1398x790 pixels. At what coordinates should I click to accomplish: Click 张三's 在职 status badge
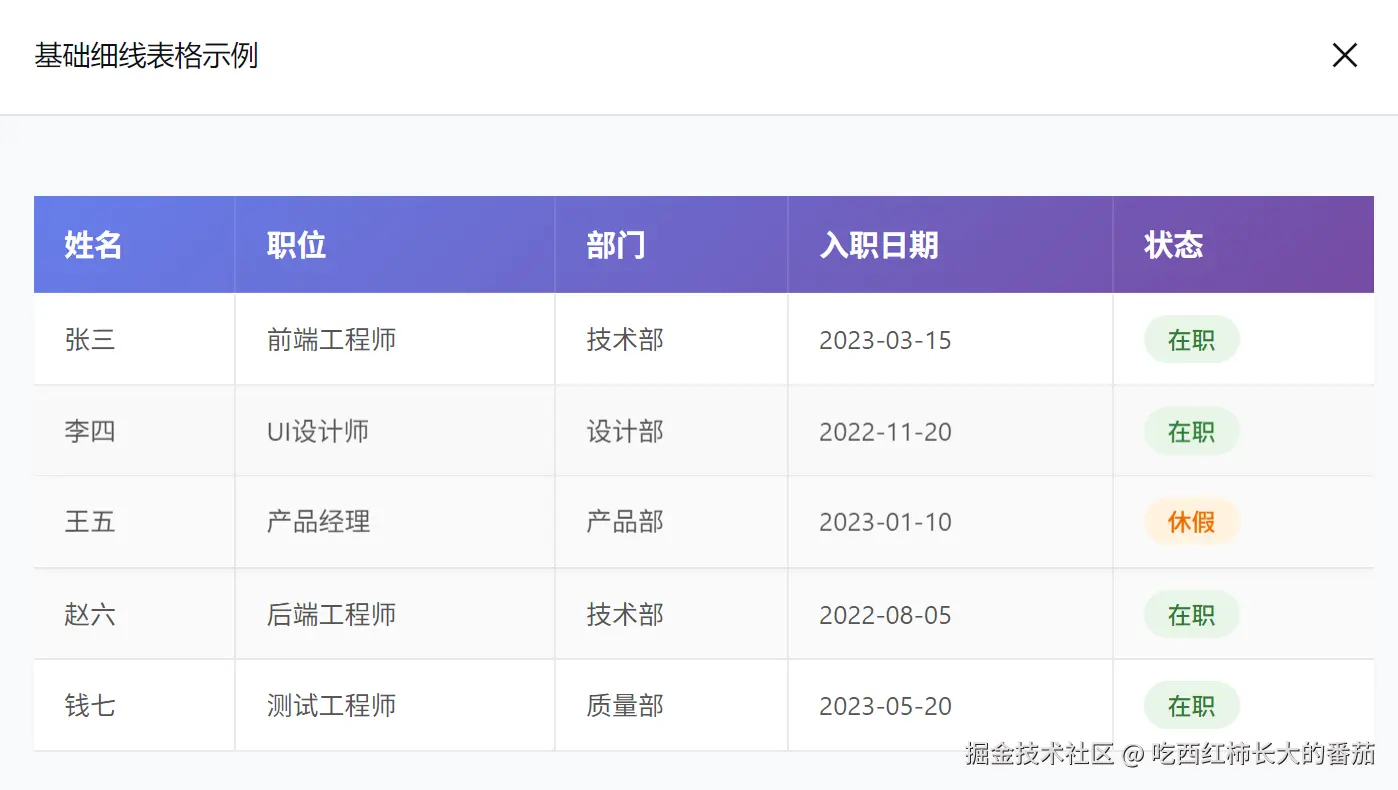pos(1191,340)
